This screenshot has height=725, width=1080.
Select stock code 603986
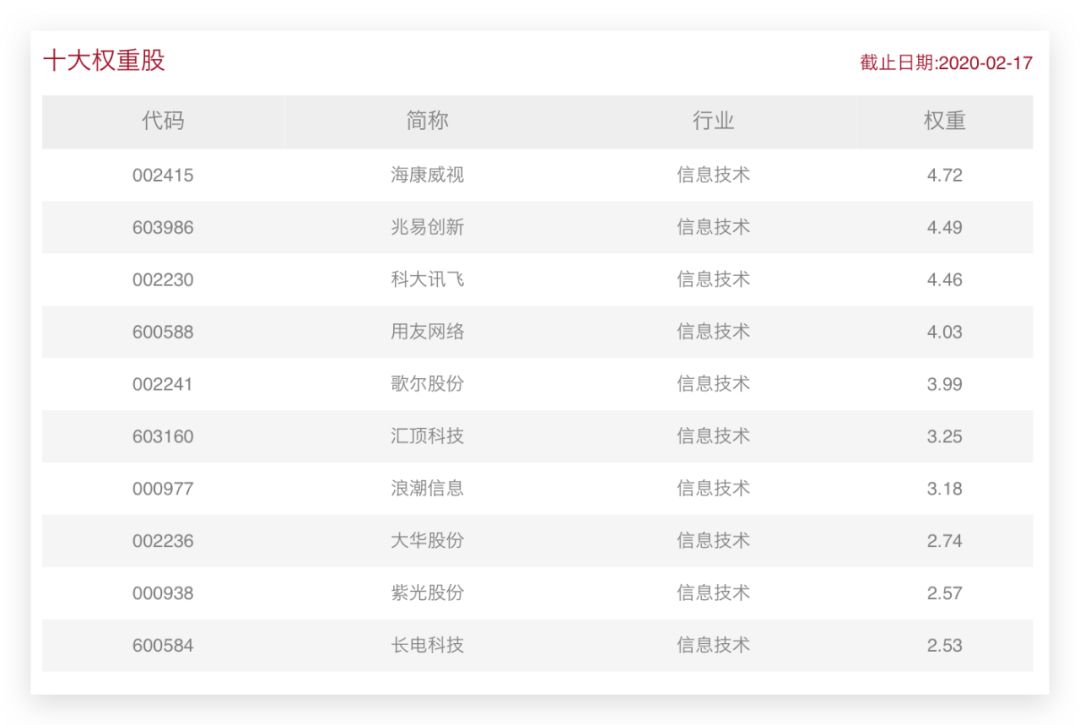click(x=163, y=227)
